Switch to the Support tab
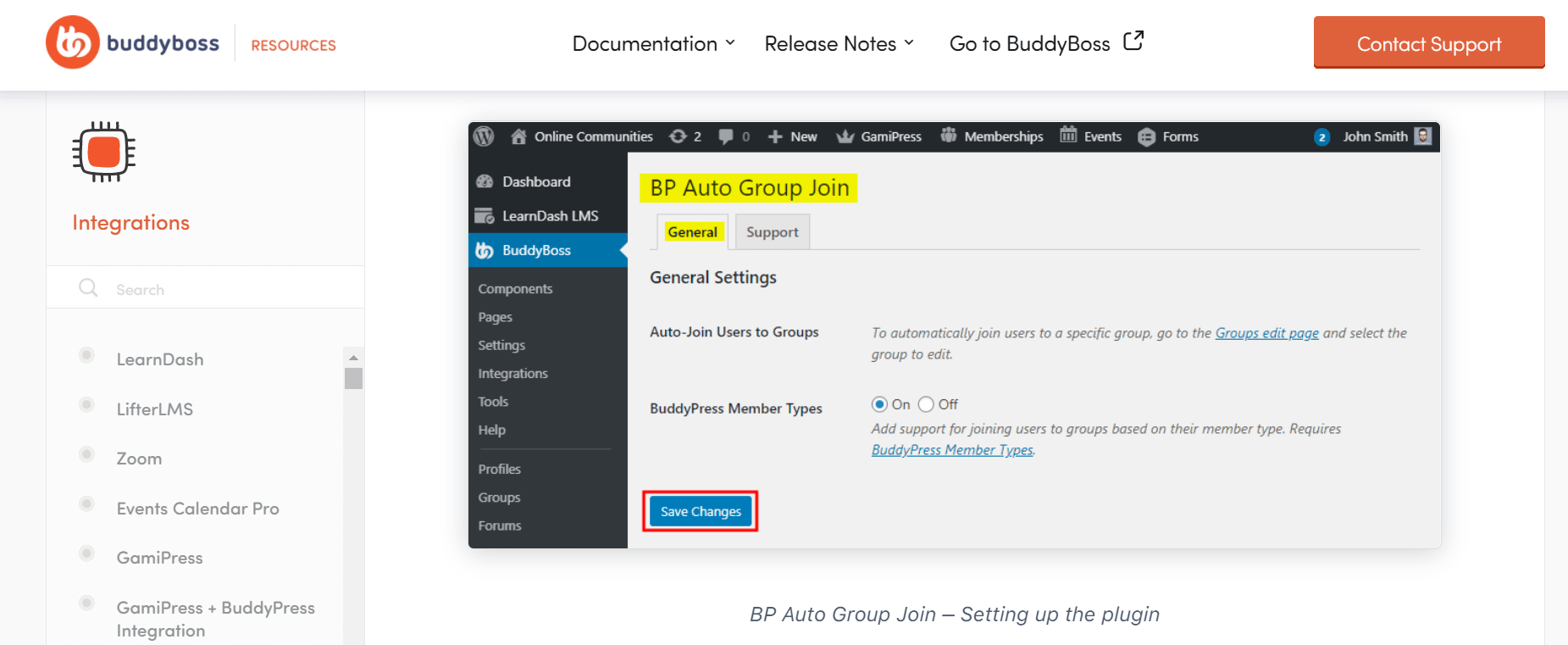This screenshot has height=645, width=1568. tap(773, 232)
